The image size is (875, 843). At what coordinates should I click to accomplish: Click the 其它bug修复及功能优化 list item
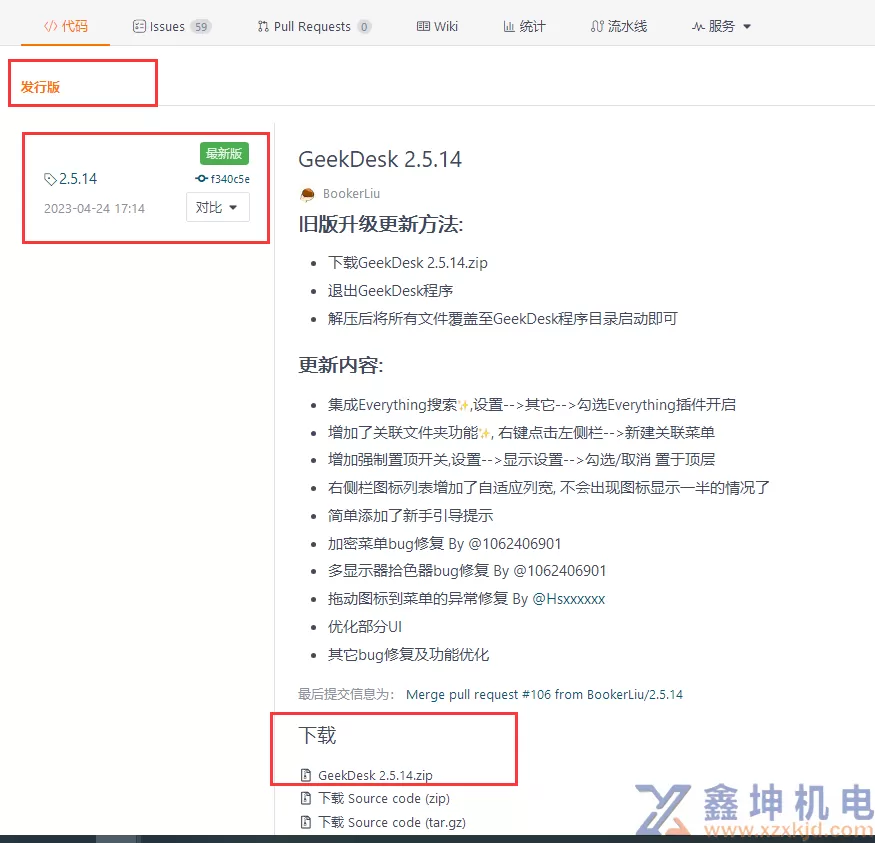point(408,654)
